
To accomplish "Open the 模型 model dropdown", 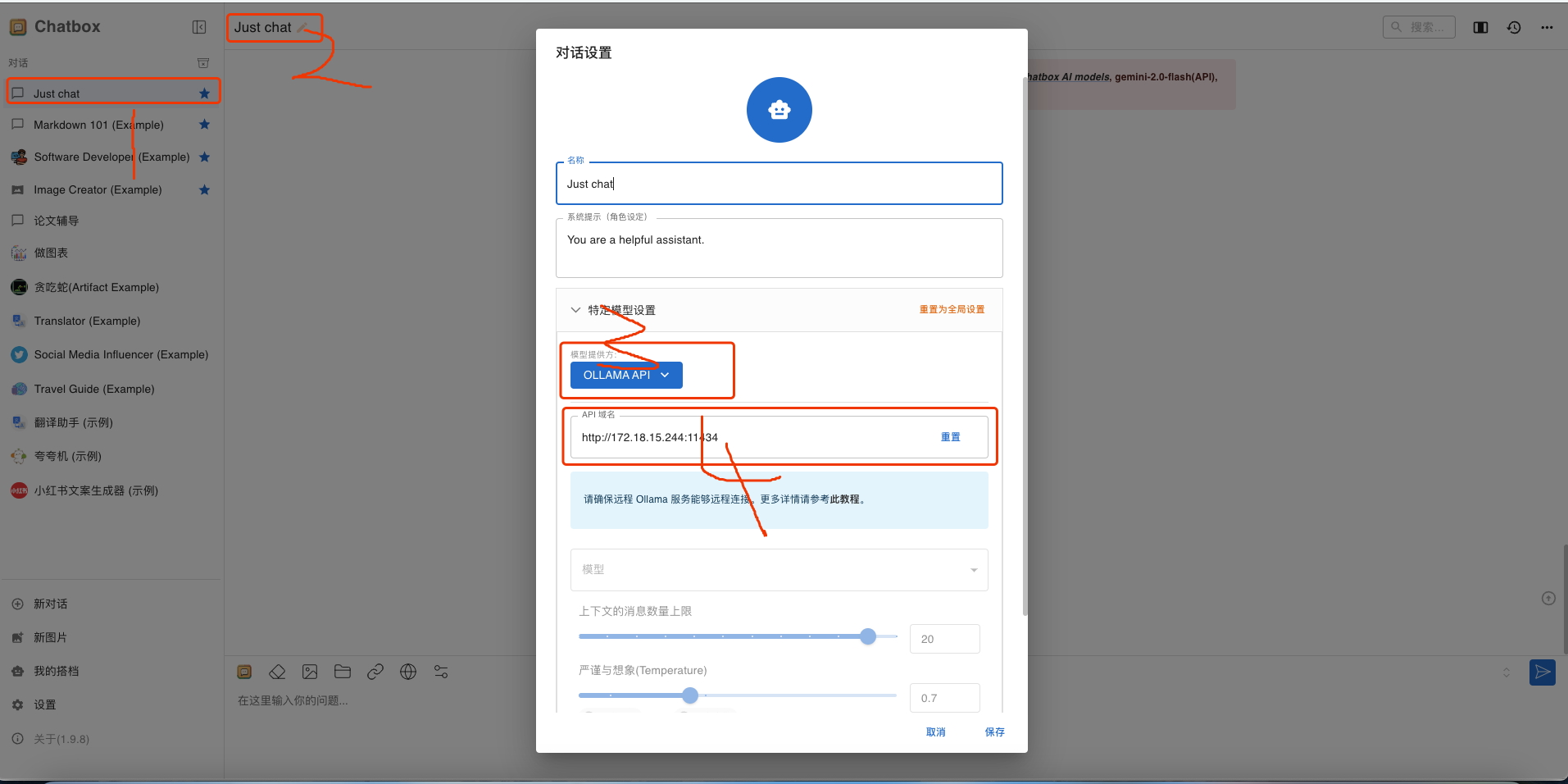I will coord(779,569).
